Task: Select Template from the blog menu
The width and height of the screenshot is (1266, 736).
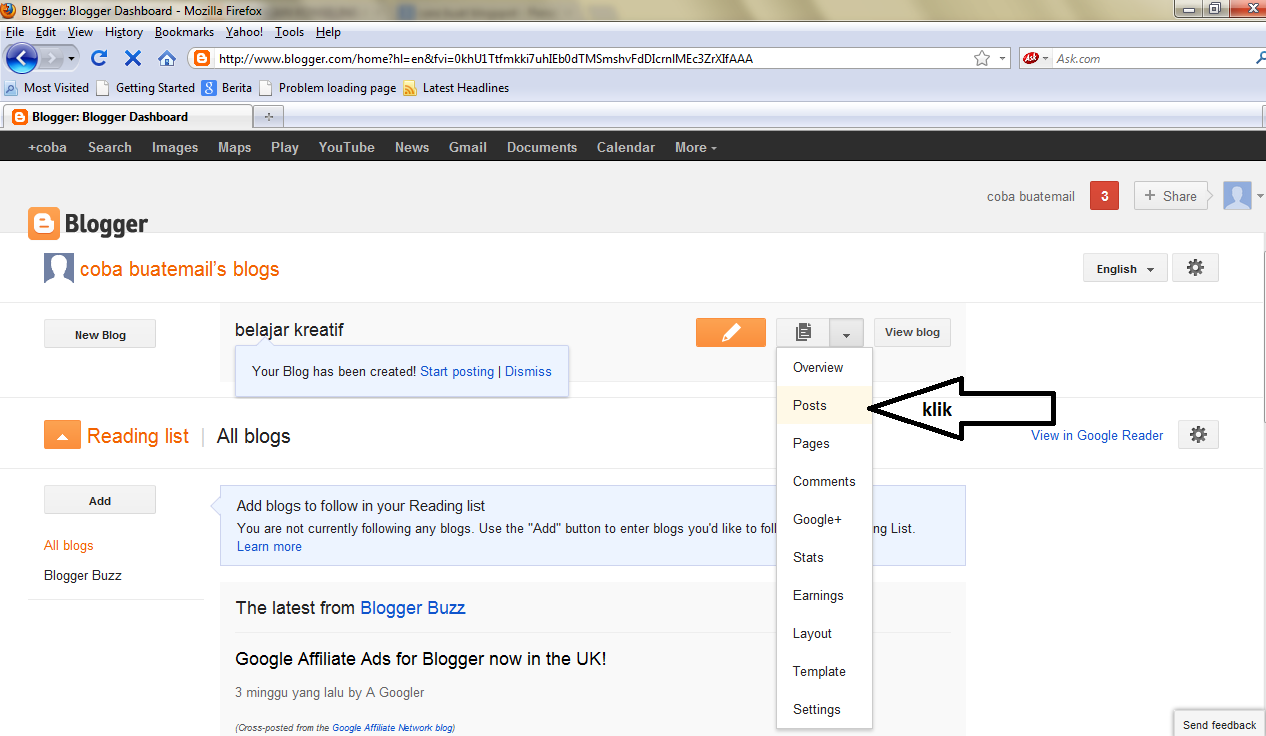Action: tap(825, 671)
